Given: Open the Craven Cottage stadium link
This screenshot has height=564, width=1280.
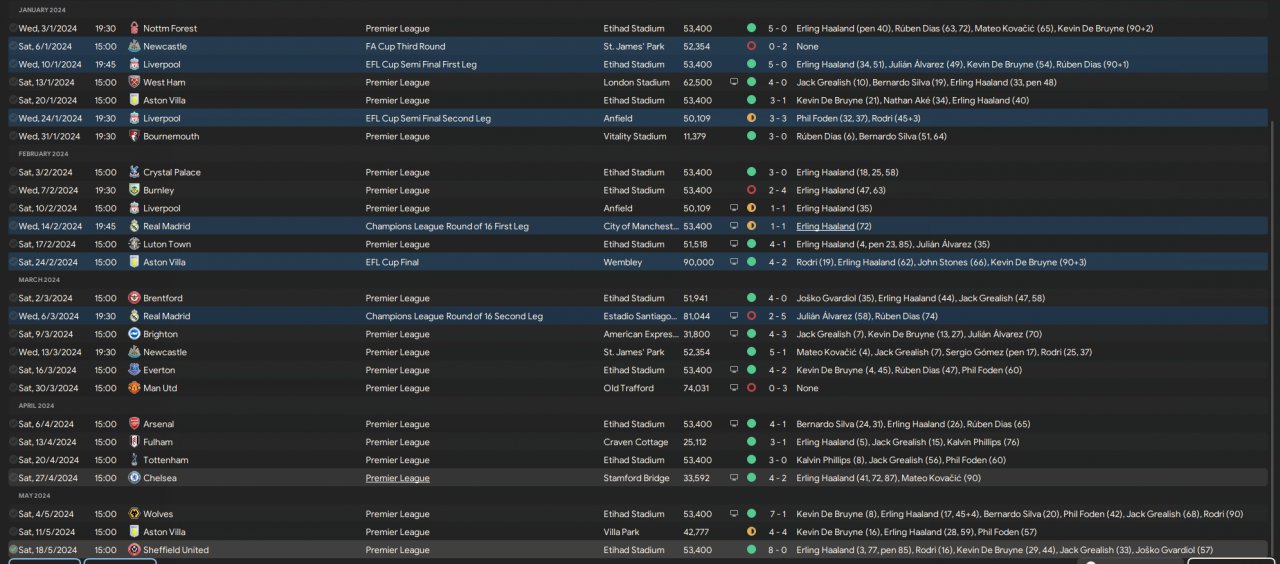Looking at the screenshot, I should click(x=635, y=442).
